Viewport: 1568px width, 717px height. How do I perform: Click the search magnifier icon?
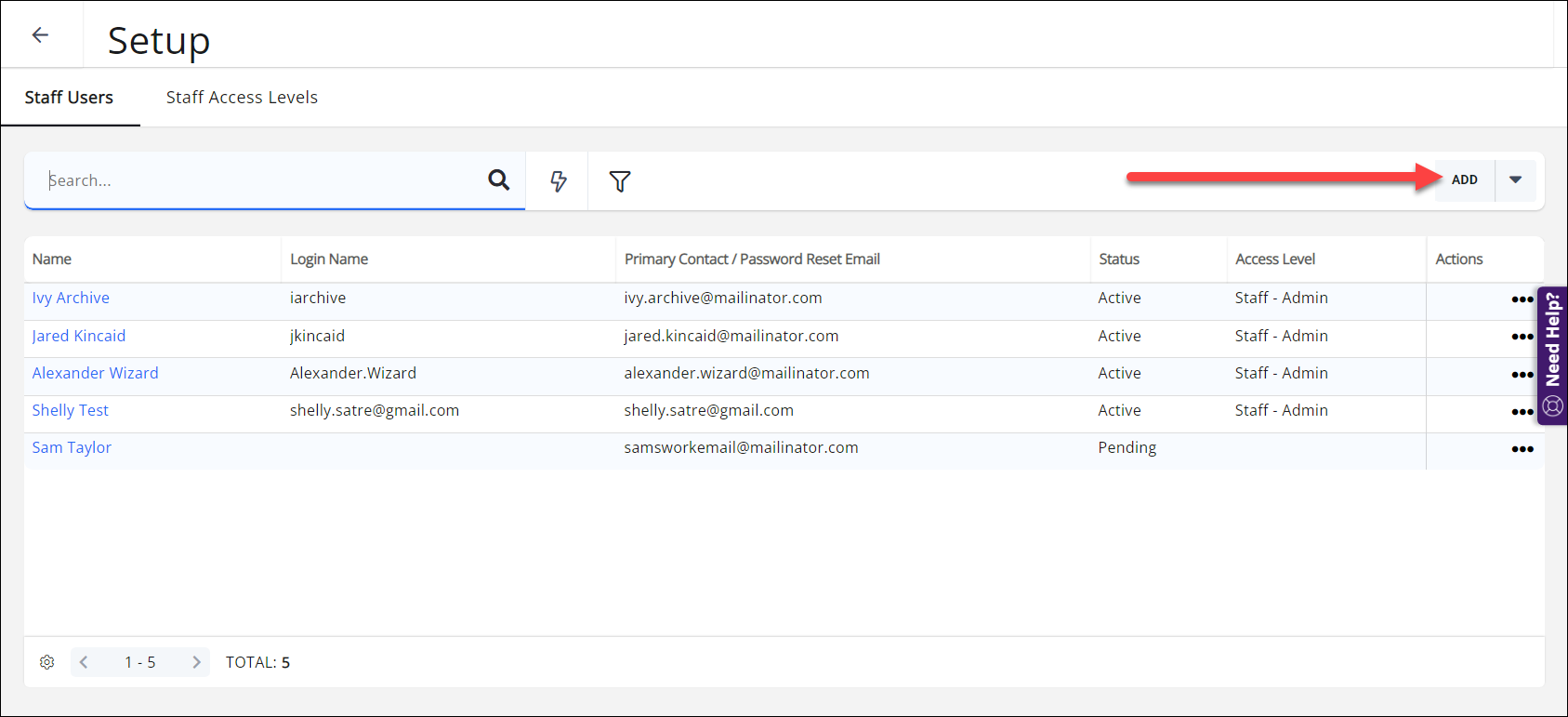499,180
